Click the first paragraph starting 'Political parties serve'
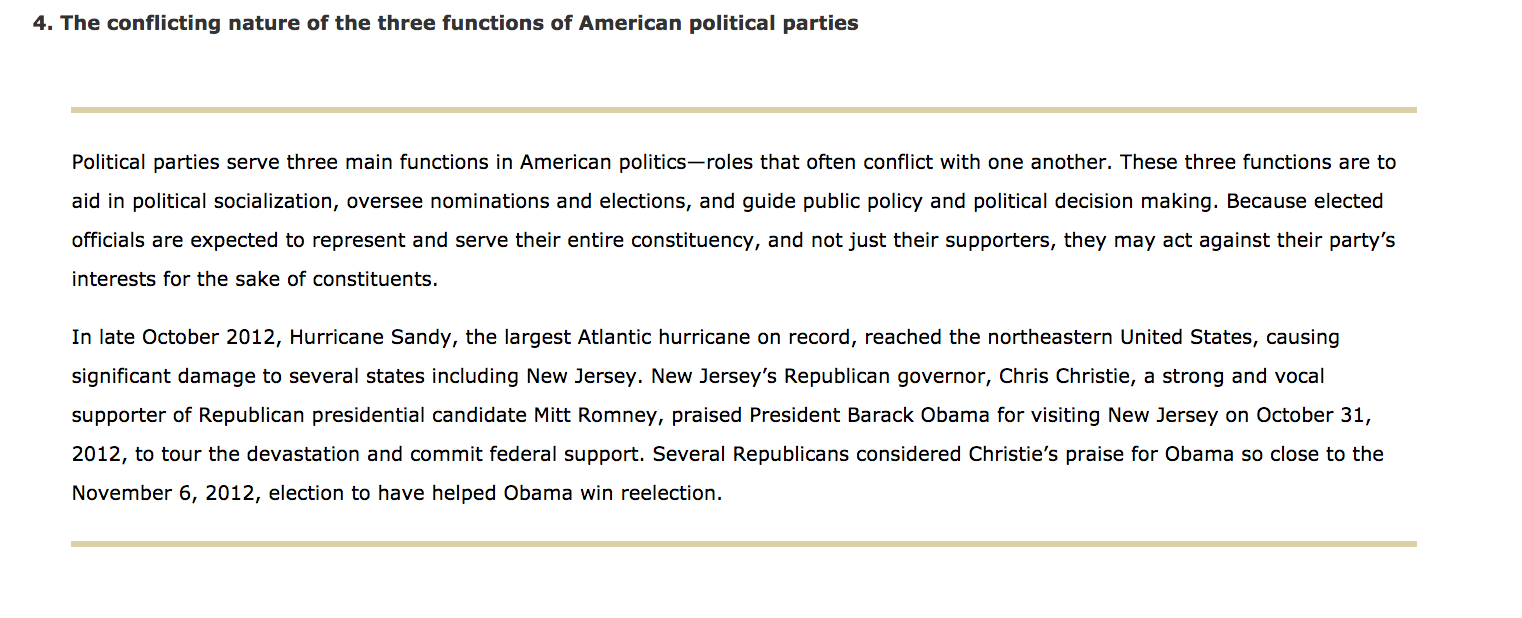Image resolution: width=1522 pixels, height=618 pixels. coord(734,220)
